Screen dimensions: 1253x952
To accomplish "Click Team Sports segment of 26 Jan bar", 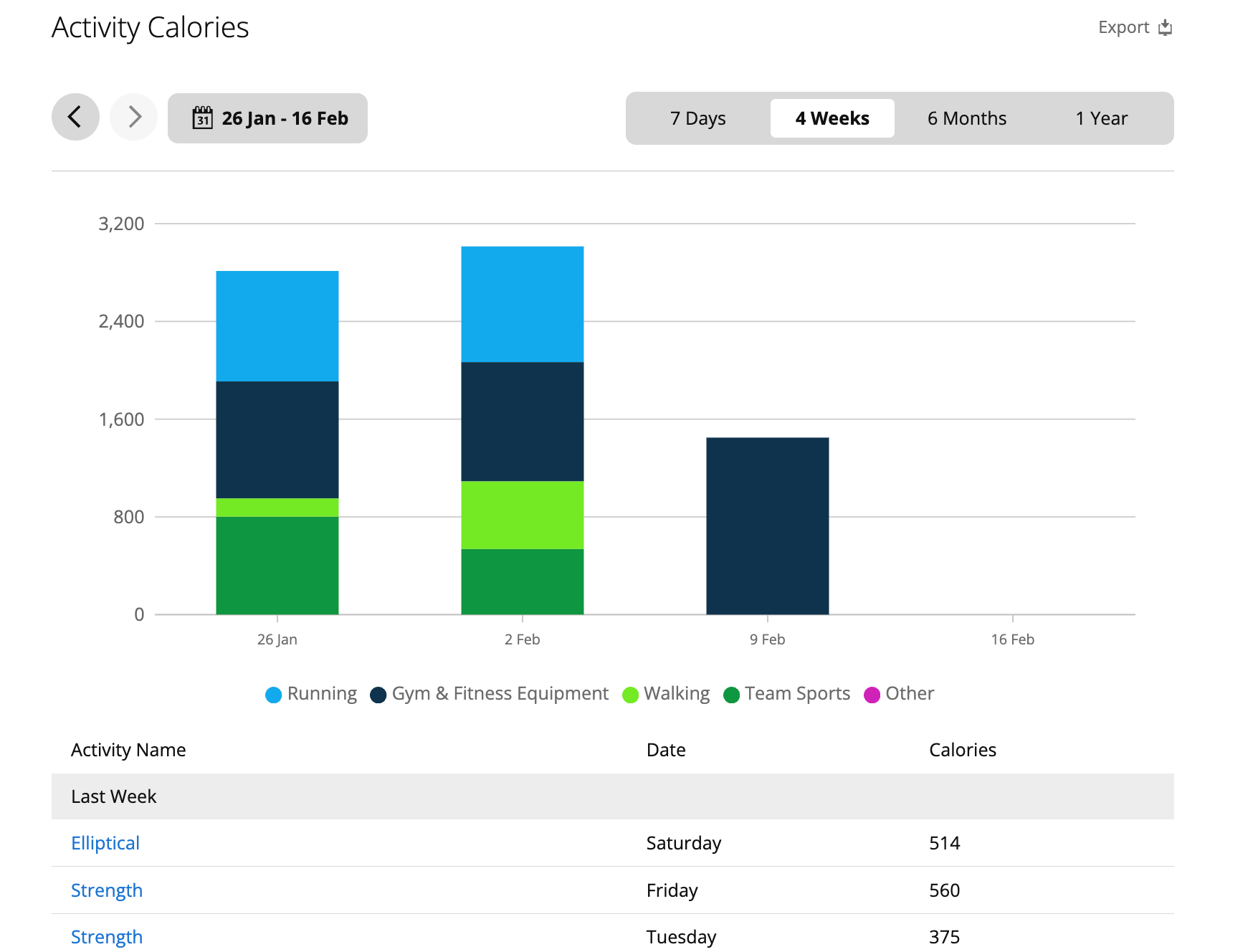I will point(277,565).
